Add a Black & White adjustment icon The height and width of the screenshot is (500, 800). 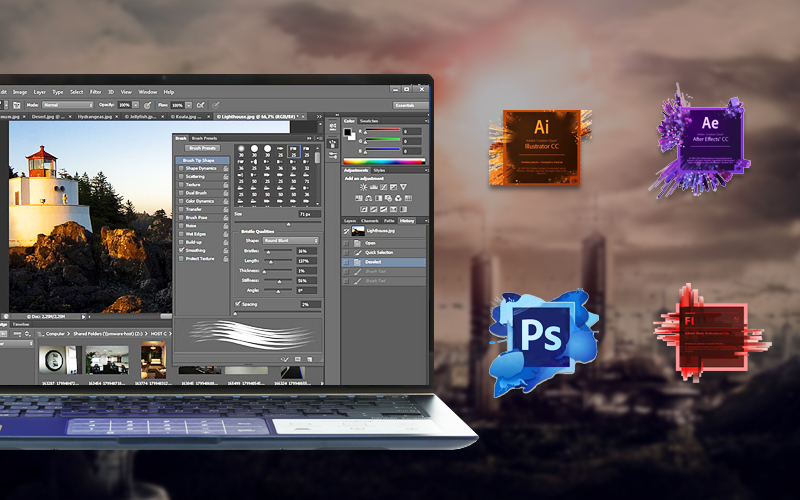(379, 198)
